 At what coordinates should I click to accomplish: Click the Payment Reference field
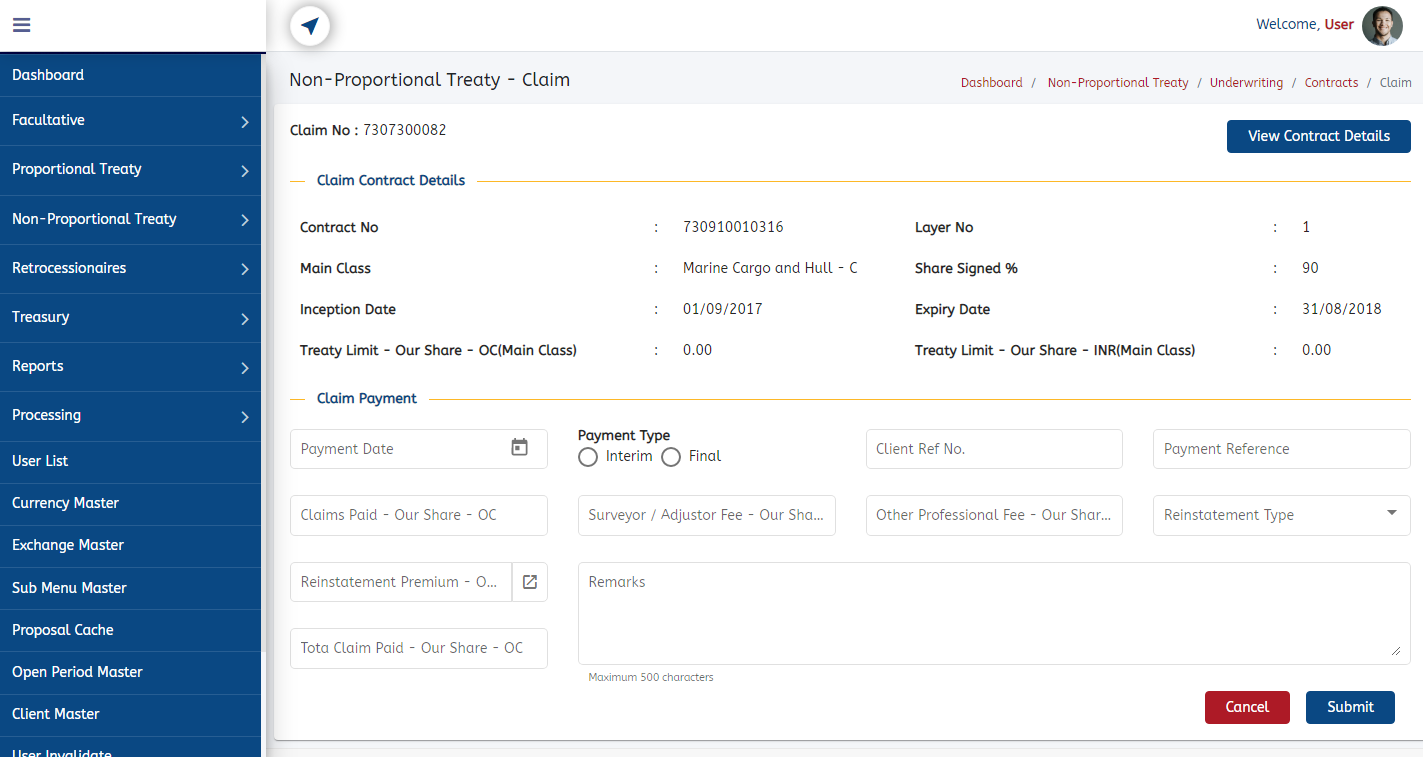tap(1281, 449)
